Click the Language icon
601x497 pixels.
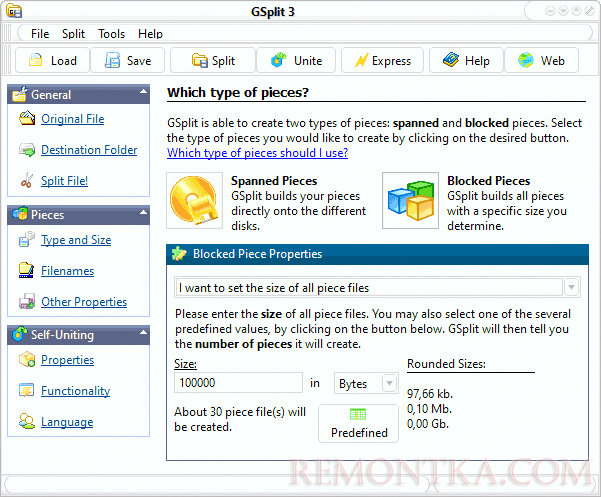pos(27,422)
